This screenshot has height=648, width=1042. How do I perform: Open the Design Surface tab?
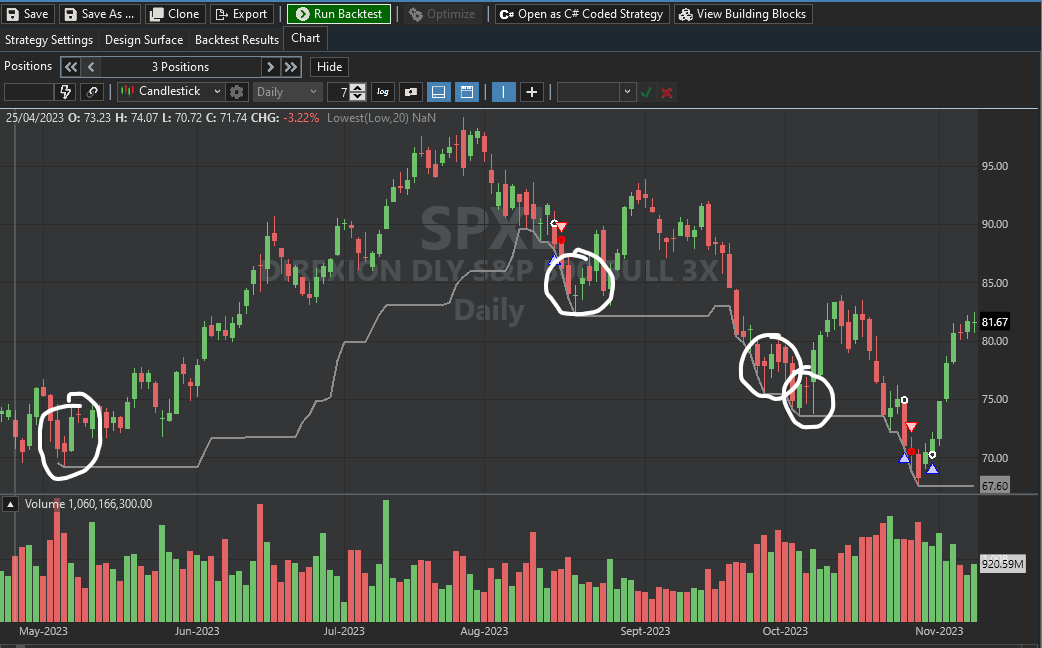(x=144, y=40)
